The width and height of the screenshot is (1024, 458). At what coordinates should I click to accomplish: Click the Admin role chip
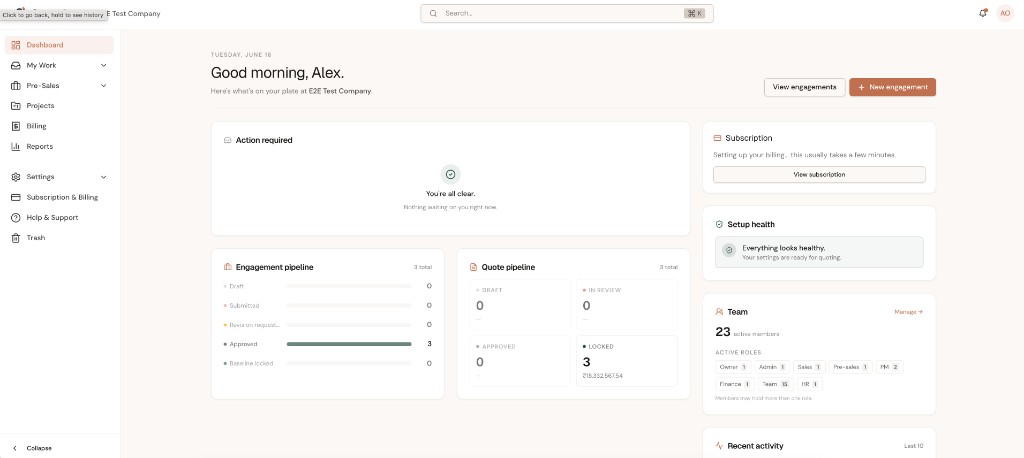click(773, 367)
